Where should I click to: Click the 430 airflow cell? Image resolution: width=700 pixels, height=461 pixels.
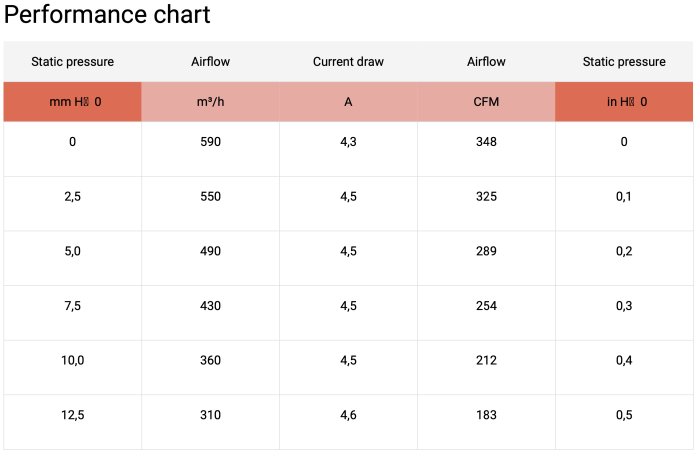pyautogui.click(x=210, y=306)
